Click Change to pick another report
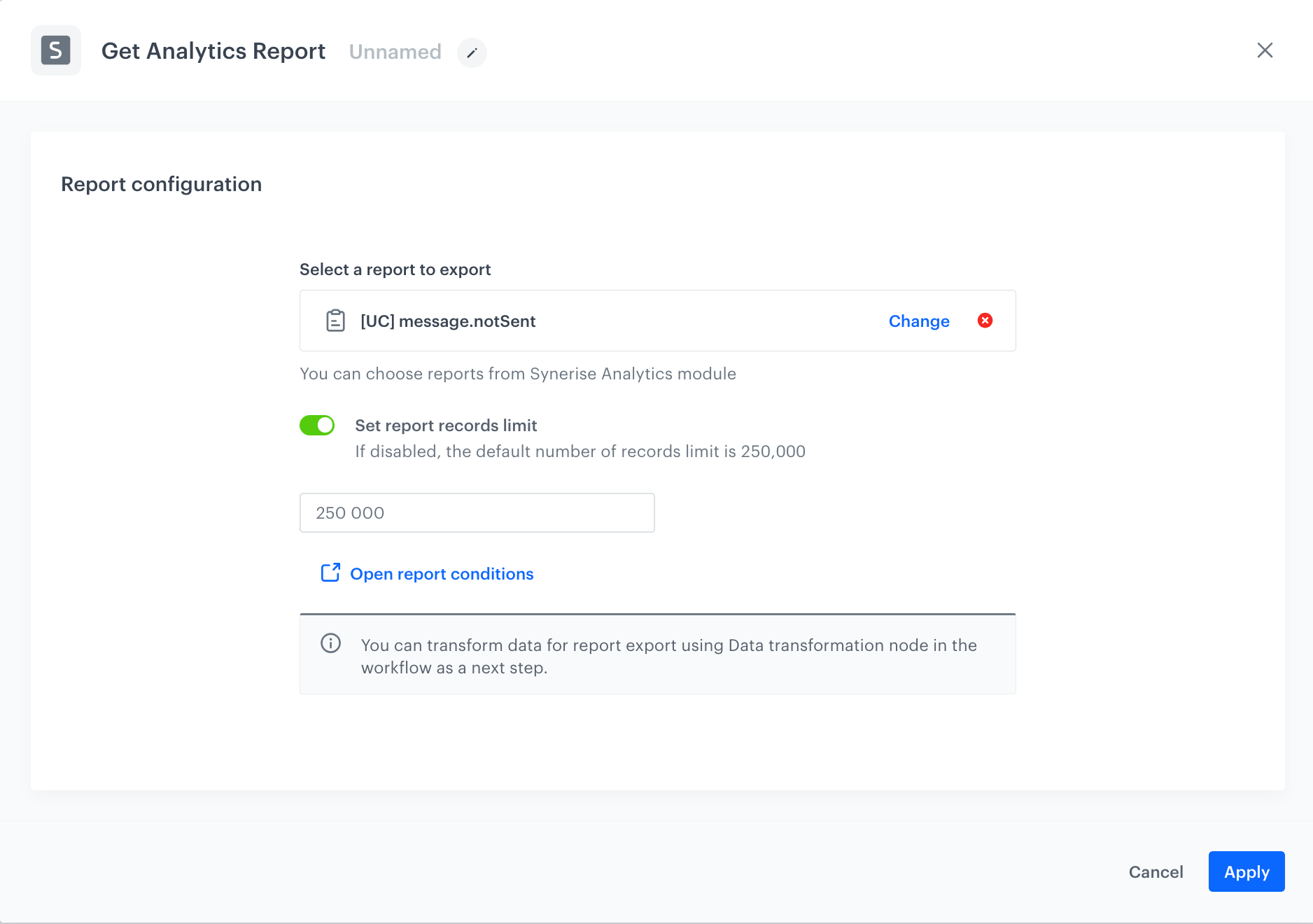 [x=918, y=321]
